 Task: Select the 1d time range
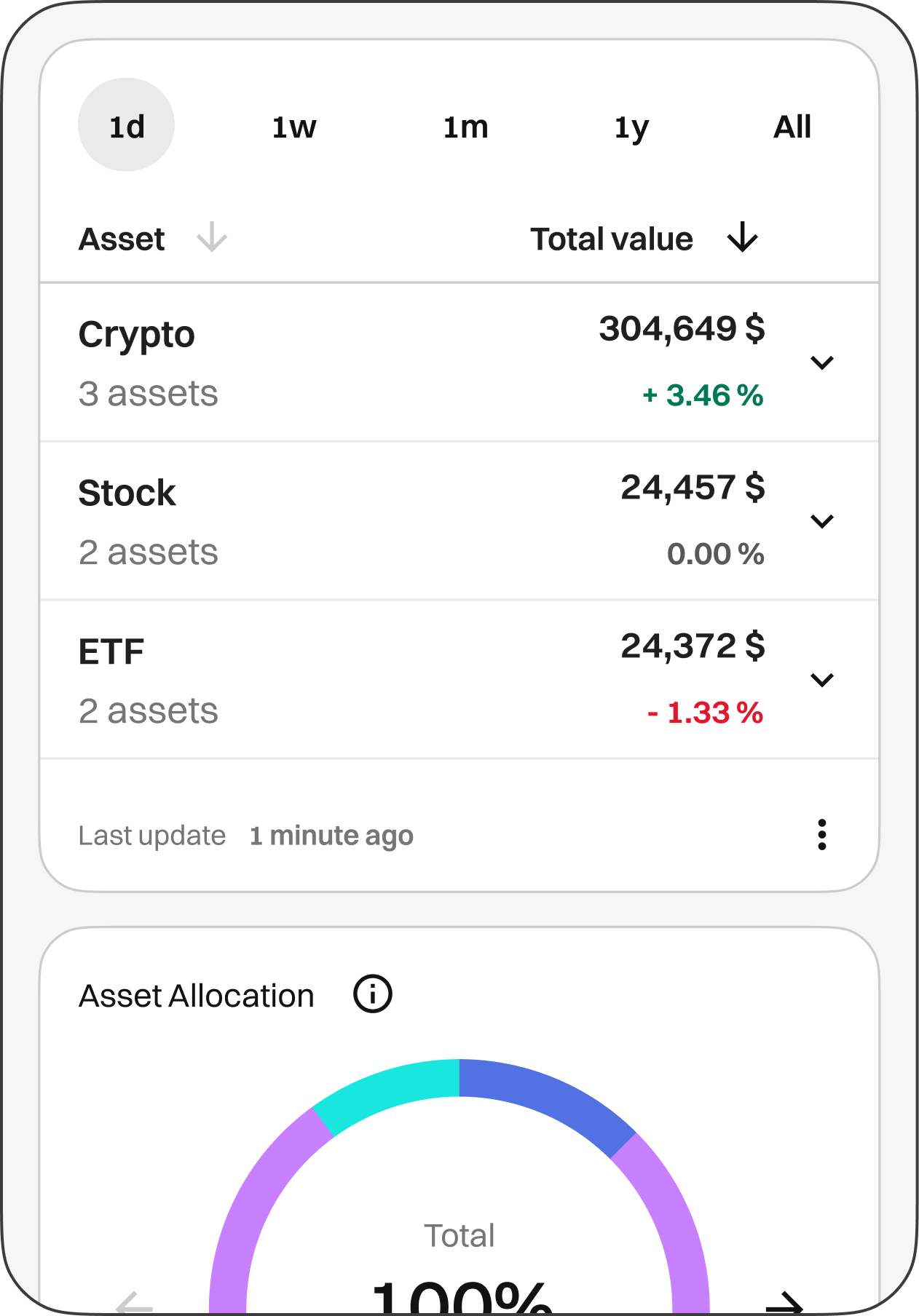[x=127, y=126]
